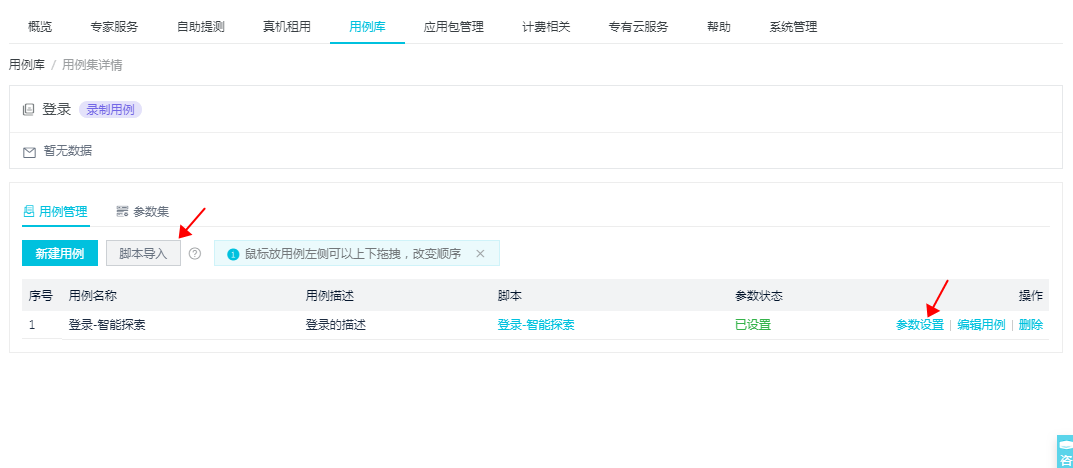Open the 概览 navigation tab
Viewport: 1073px width, 468px height.
[40, 27]
